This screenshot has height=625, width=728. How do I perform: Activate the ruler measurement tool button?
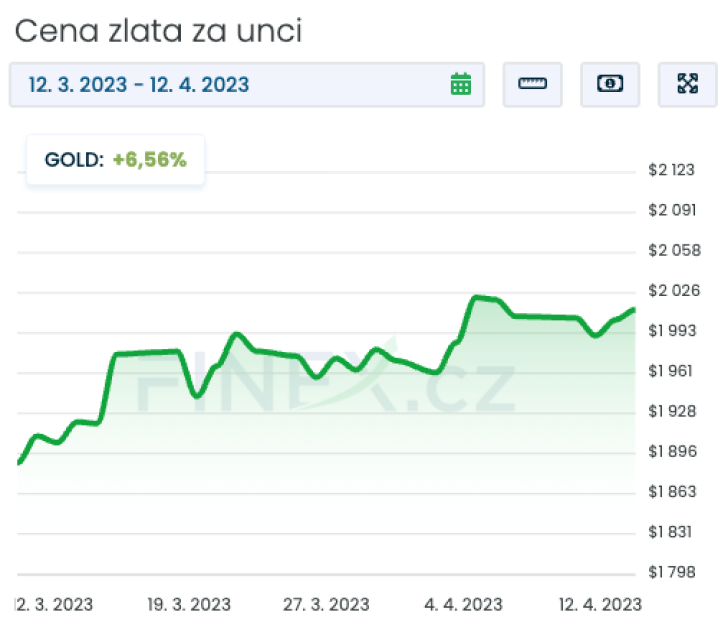533,85
